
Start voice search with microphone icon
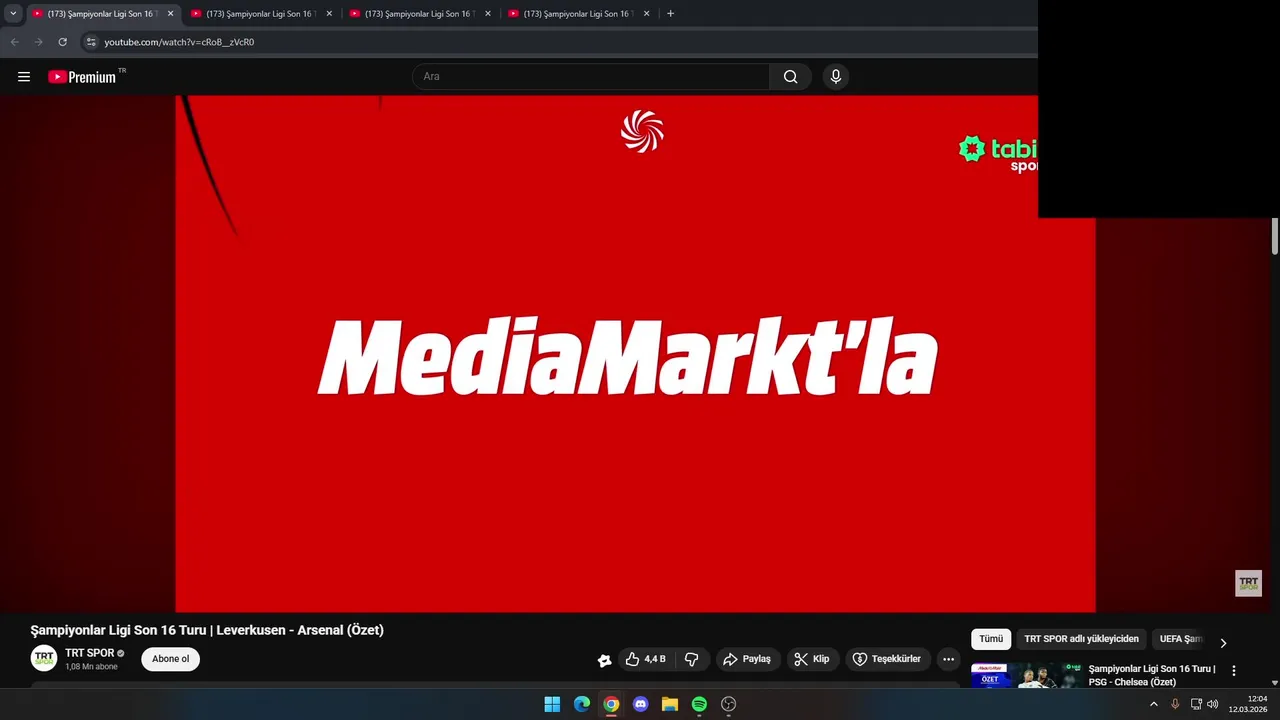[x=836, y=77]
